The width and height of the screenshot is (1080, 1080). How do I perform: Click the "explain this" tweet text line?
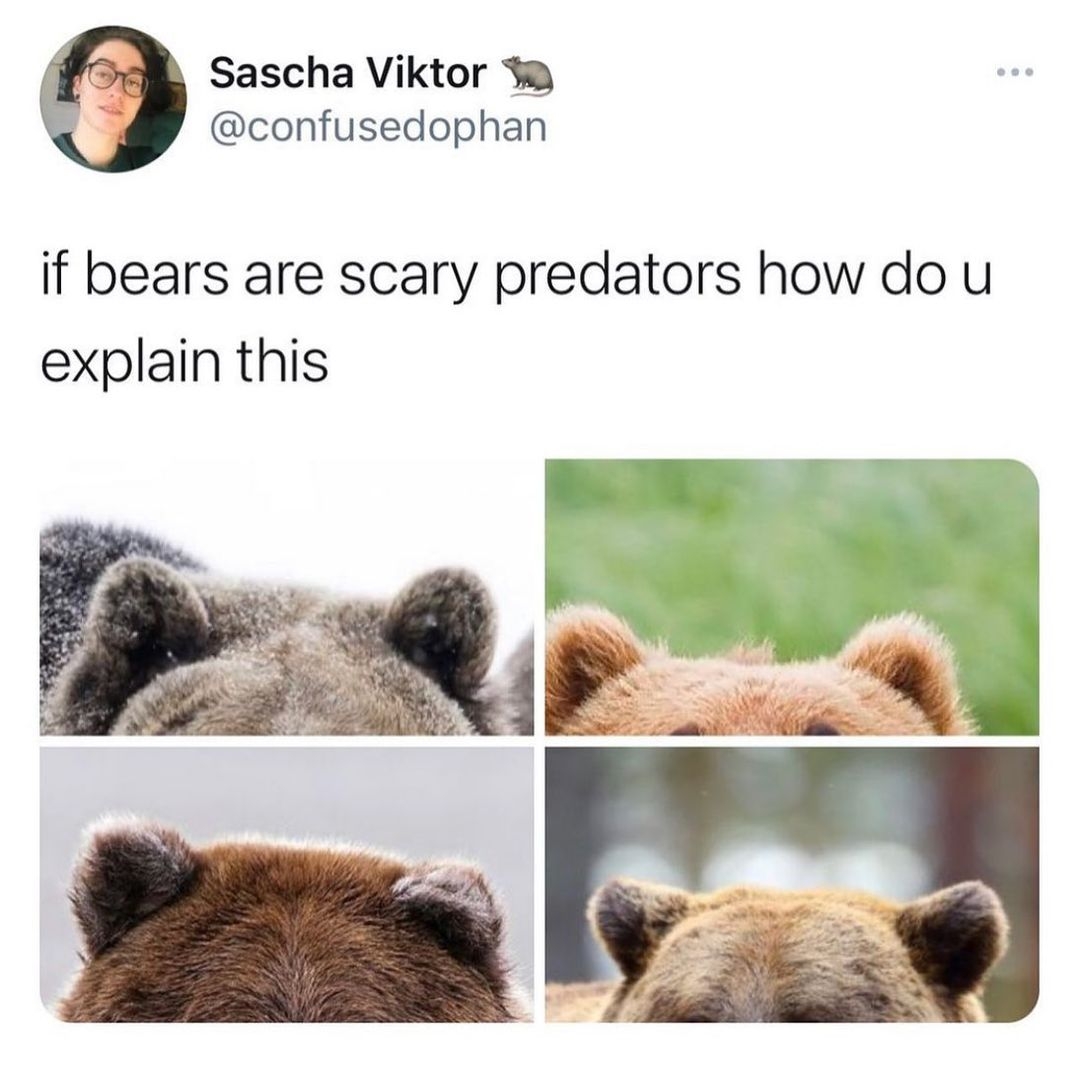(184, 362)
